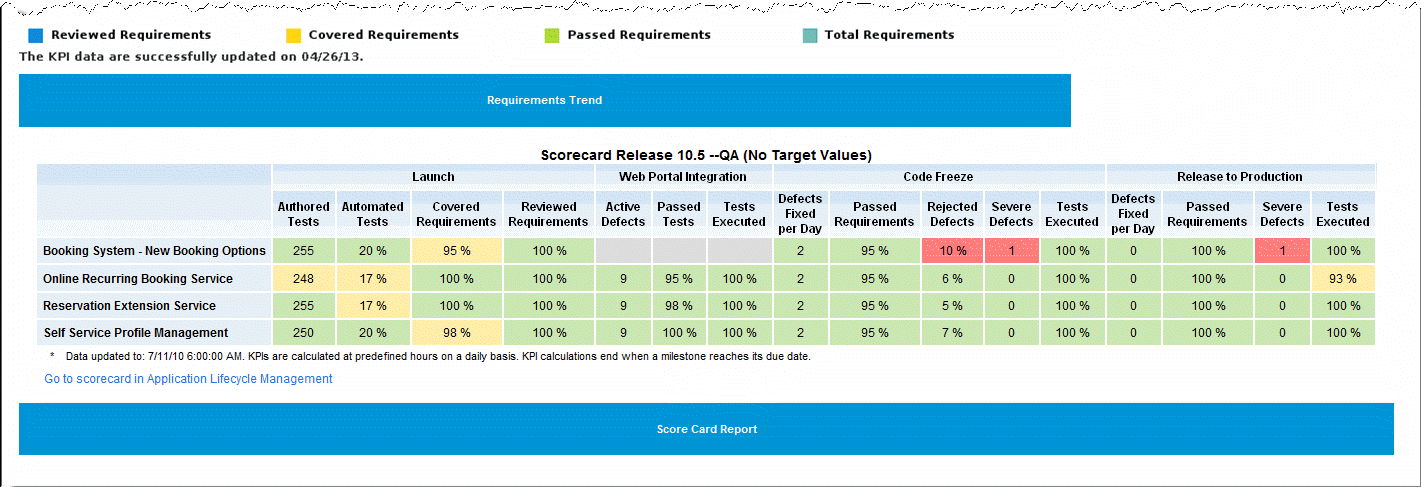The image size is (1421, 487).
Task: Click the teal Total Requirements legend swatch
Action: point(810,35)
